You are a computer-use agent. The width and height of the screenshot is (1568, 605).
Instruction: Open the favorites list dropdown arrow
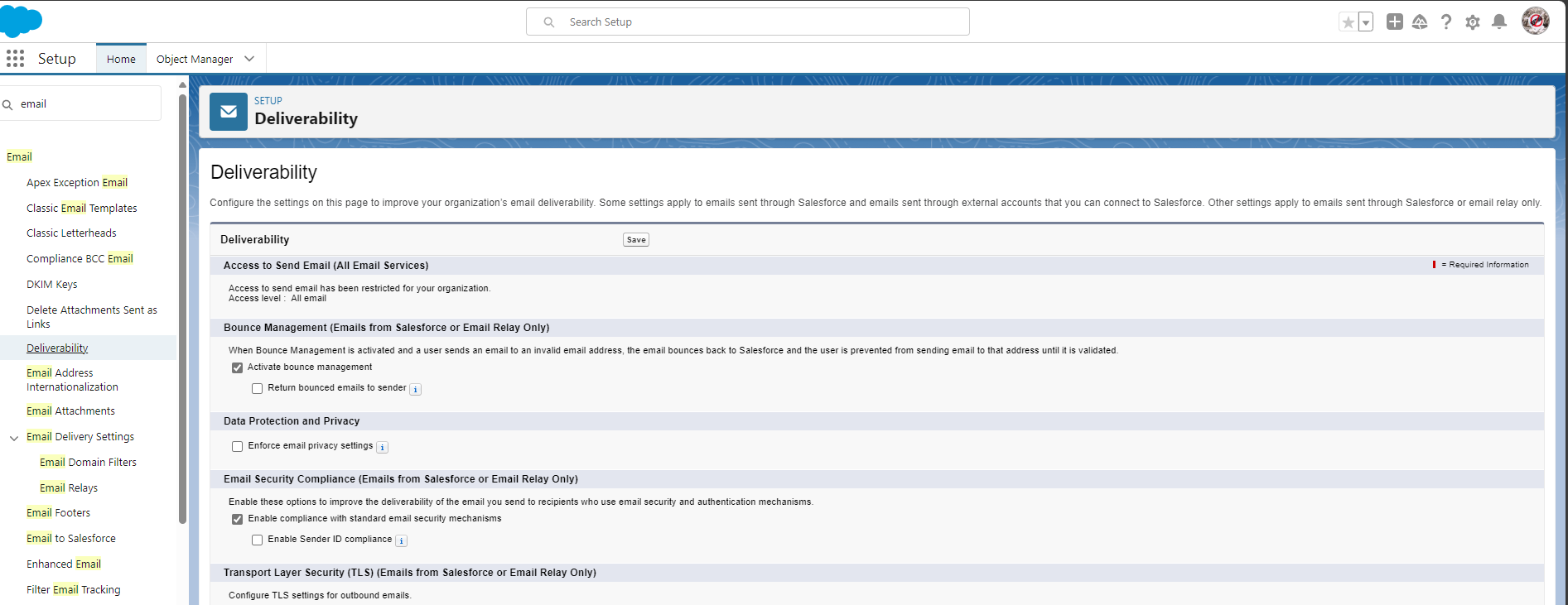pyautogui.click(x=1366, y=22)
